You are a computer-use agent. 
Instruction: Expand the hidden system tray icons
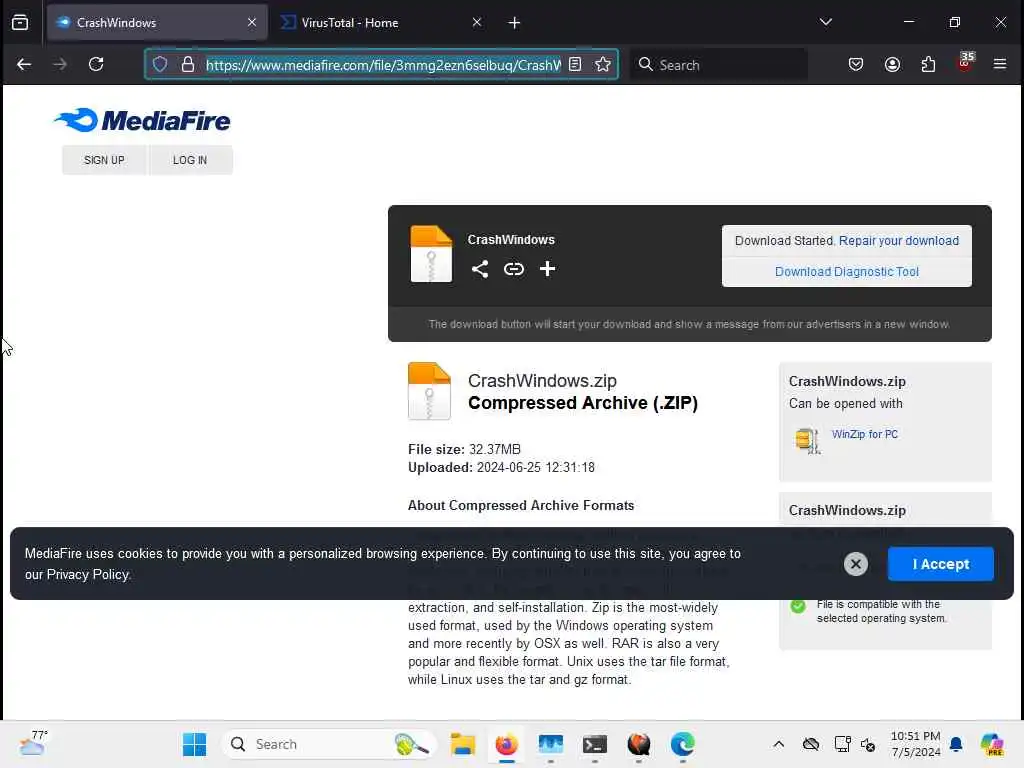[x=778, y=744]
